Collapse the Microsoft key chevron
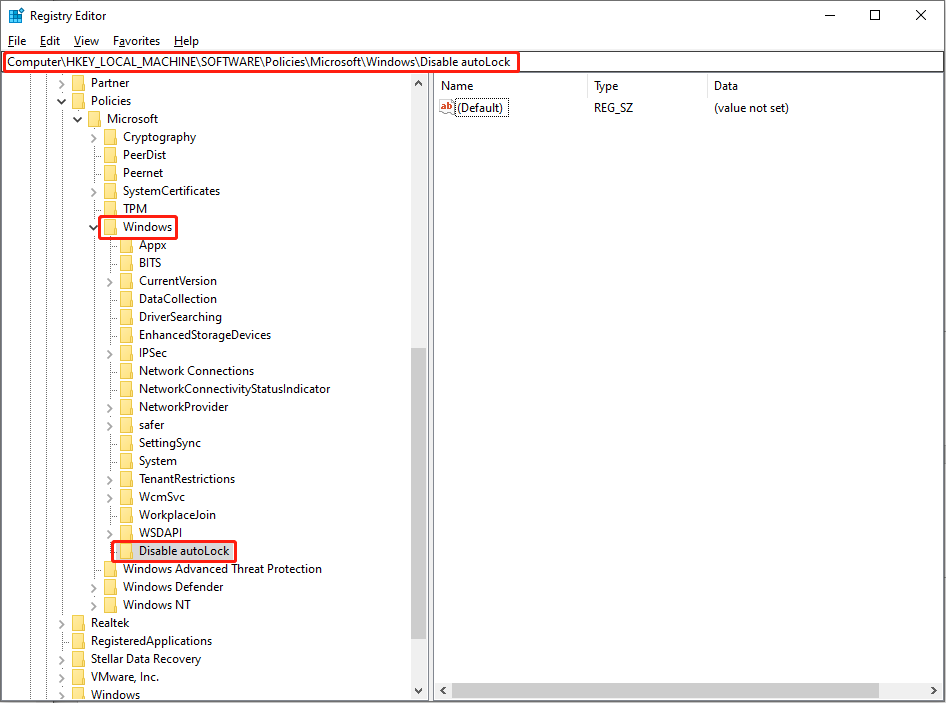The width and height of the screenshot is (946, 703). tap(78, 118)
